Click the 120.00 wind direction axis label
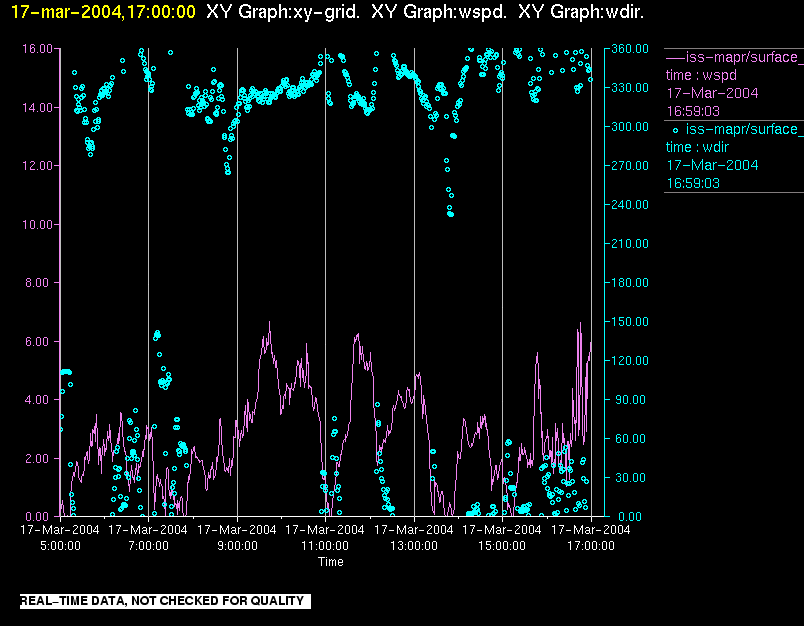The image size is (804, 626). click(x=630, y=360)
